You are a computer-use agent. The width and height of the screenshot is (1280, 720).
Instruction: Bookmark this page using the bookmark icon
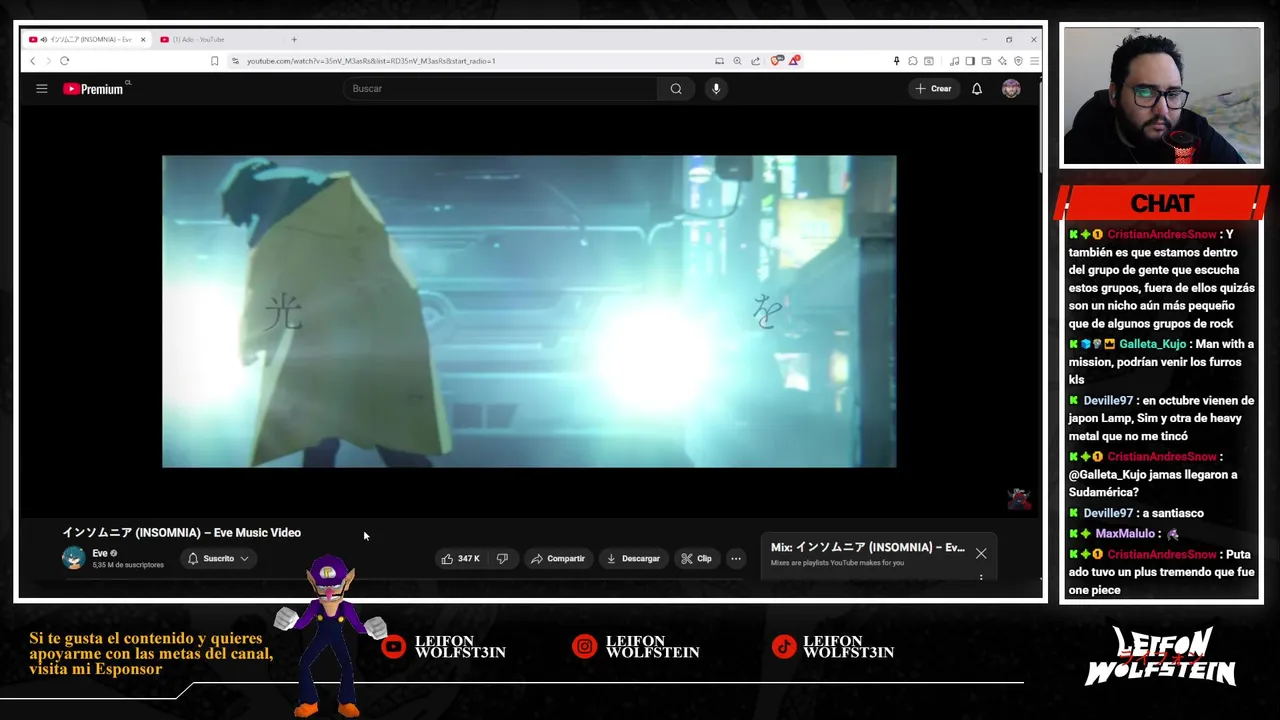point(214,61)
